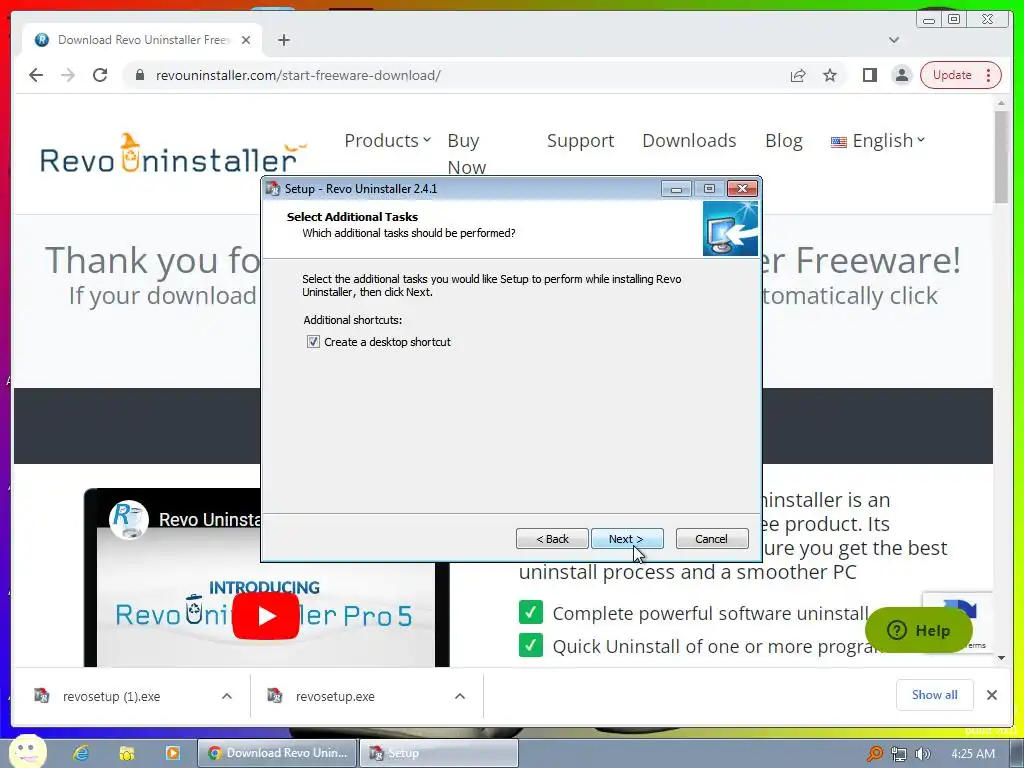Click the page vertical scrollbar
This screenshot has height=768, width=1024.
click(x=1001, y=157)
